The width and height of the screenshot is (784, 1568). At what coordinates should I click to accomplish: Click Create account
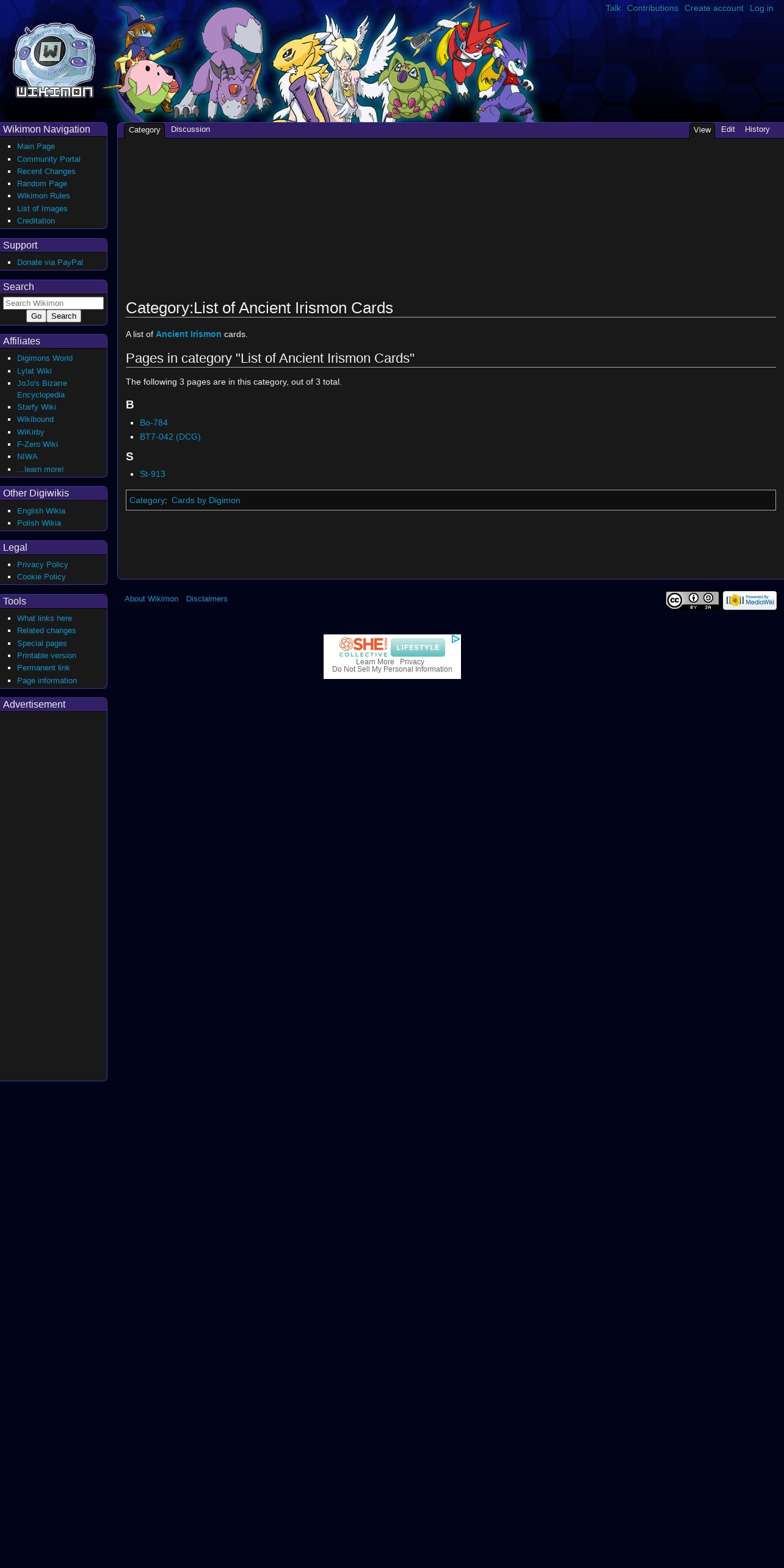(714, 9)
